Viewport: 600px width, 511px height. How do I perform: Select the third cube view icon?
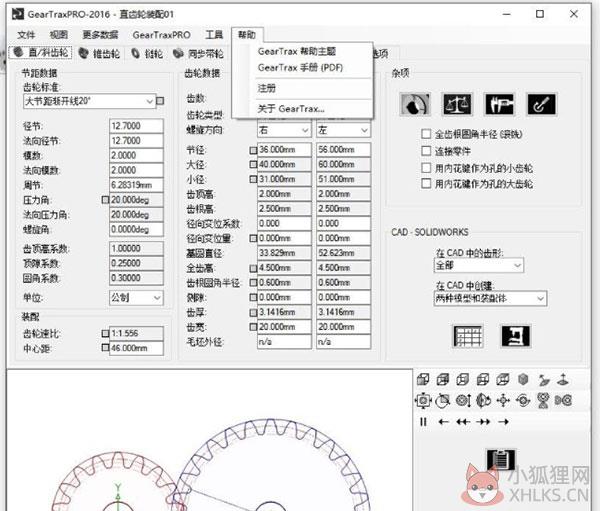463,380
